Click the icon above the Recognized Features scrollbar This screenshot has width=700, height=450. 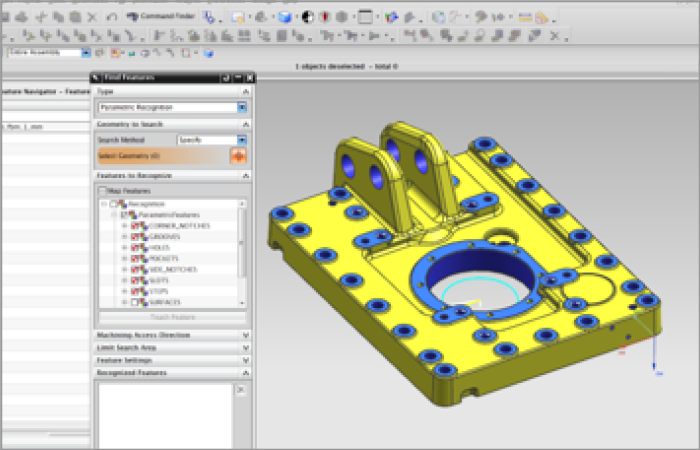pos(241,390)
